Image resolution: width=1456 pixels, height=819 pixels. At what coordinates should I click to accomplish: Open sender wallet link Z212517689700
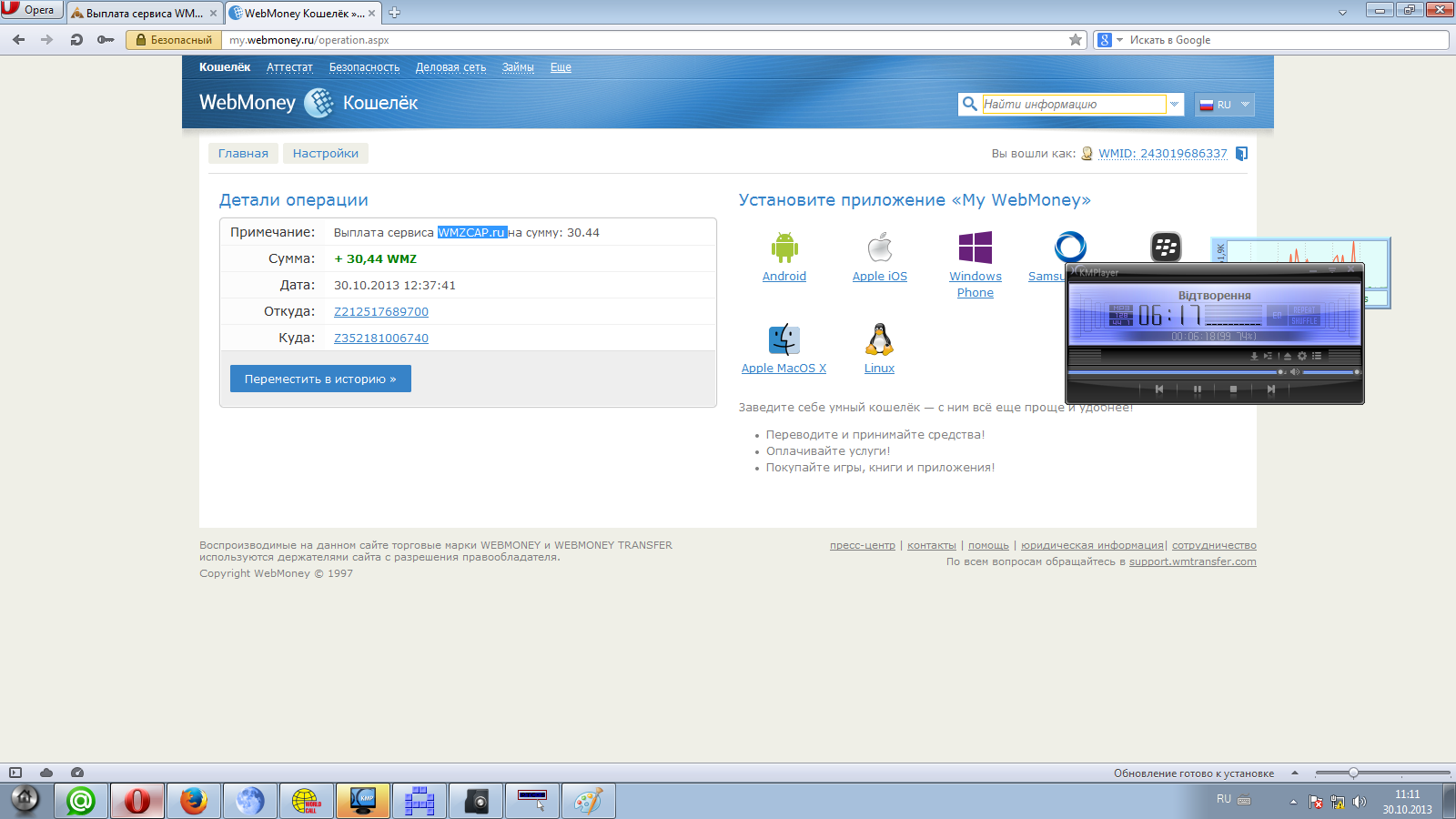[380, 311]
